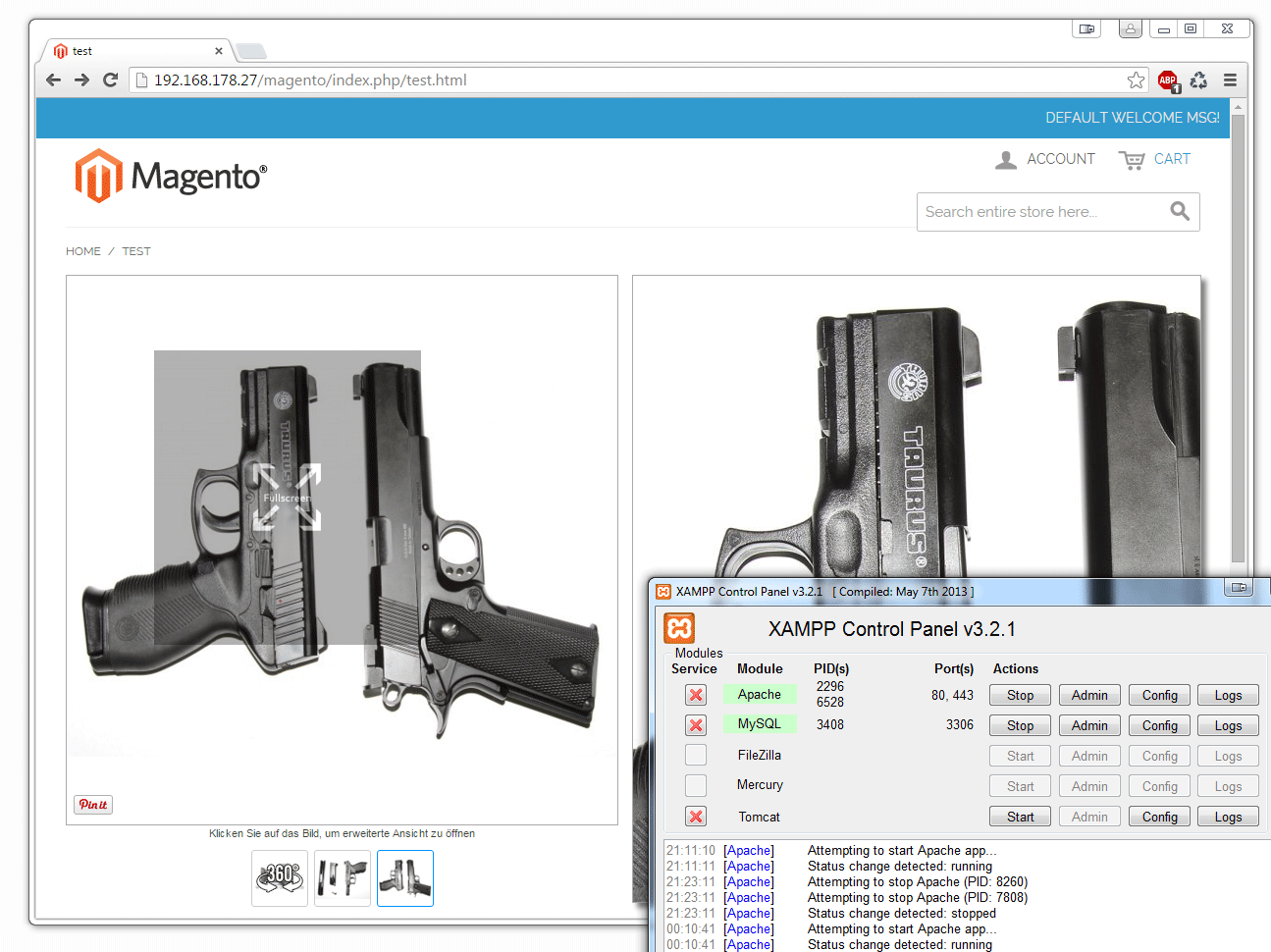Viewport: 1271px width, 952px height.
Task: Go to HOME breadcrumb link
Action: click(x=83, y=251)
